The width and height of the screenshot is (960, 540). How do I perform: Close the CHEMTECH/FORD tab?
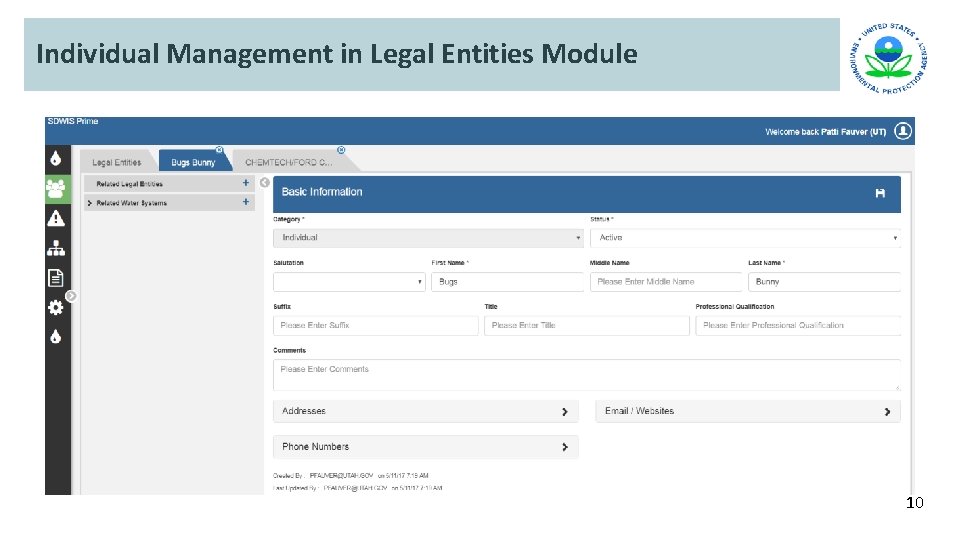coord(341,150)
